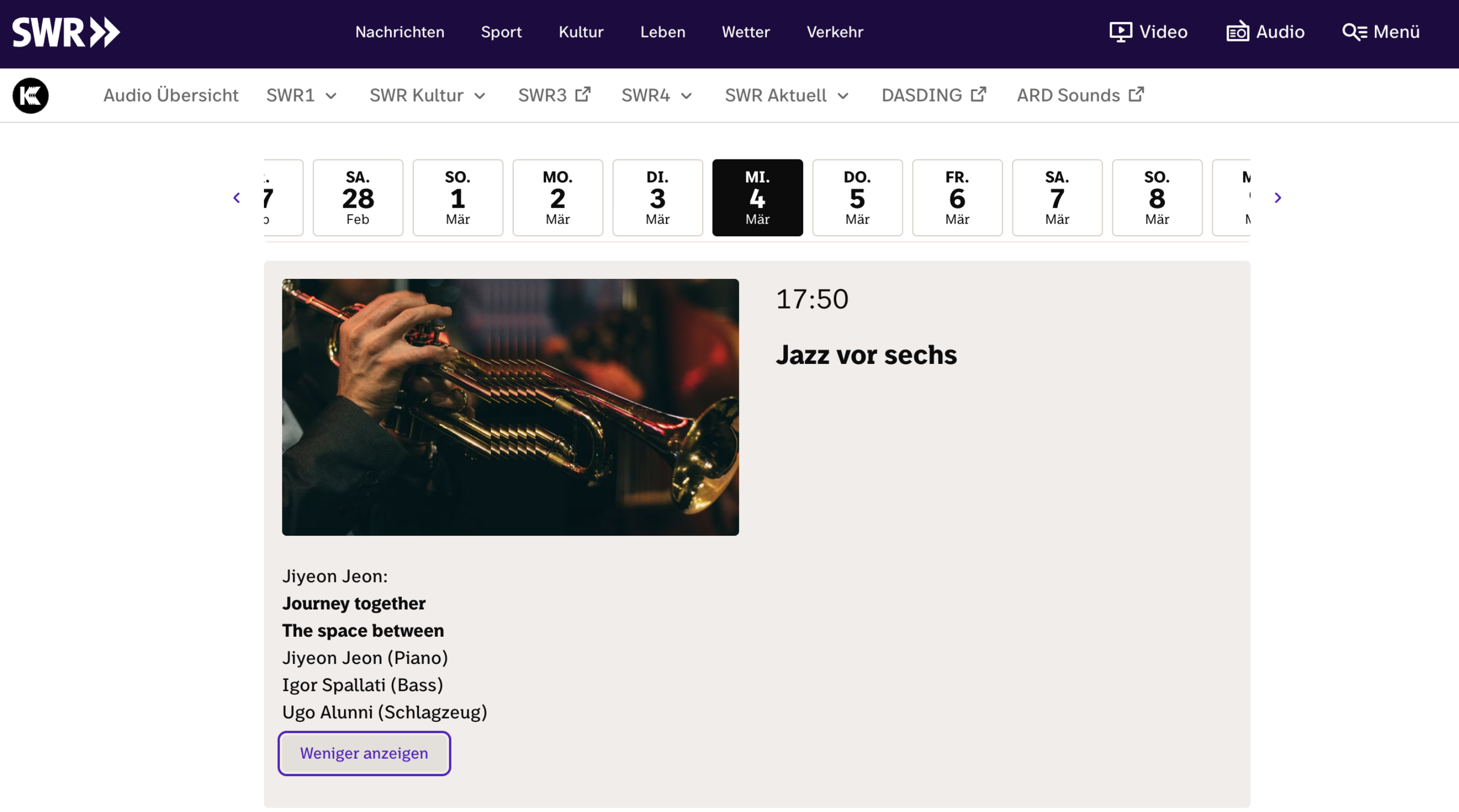
Task: Click the trumpet thumbnail image
Action: pyautogui.click(x=510, y=407)
